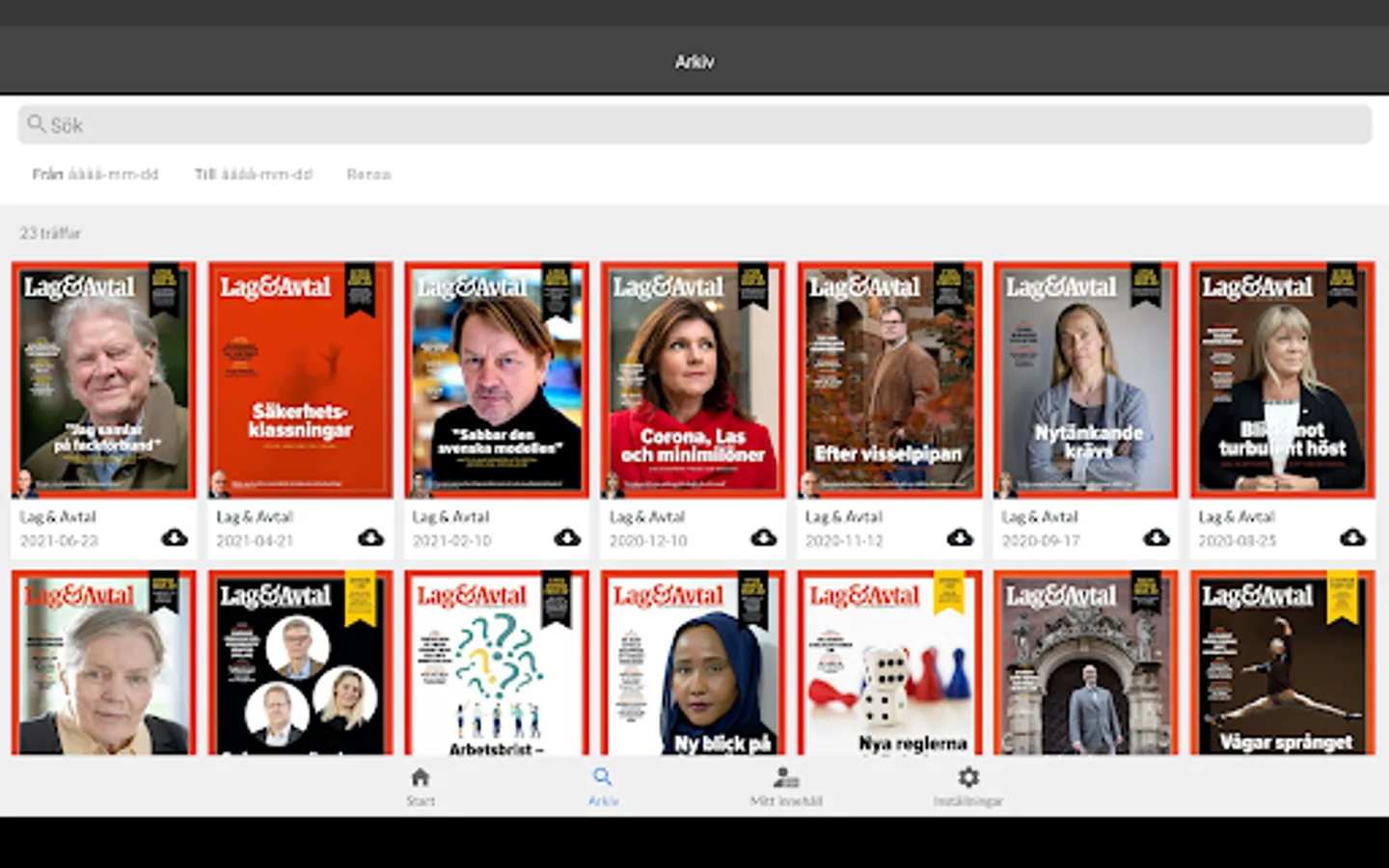Viewport: 1389px width, 868px height.
Task: Click the Arkiv page title
Action: [694, 62]
